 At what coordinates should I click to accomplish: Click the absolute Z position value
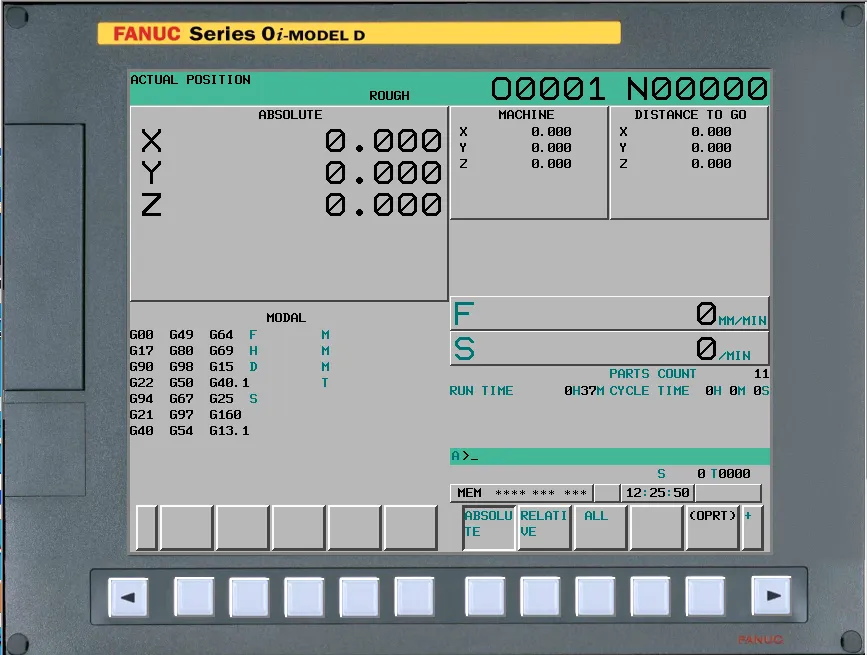pyautogui.click(x=383, y=205)
